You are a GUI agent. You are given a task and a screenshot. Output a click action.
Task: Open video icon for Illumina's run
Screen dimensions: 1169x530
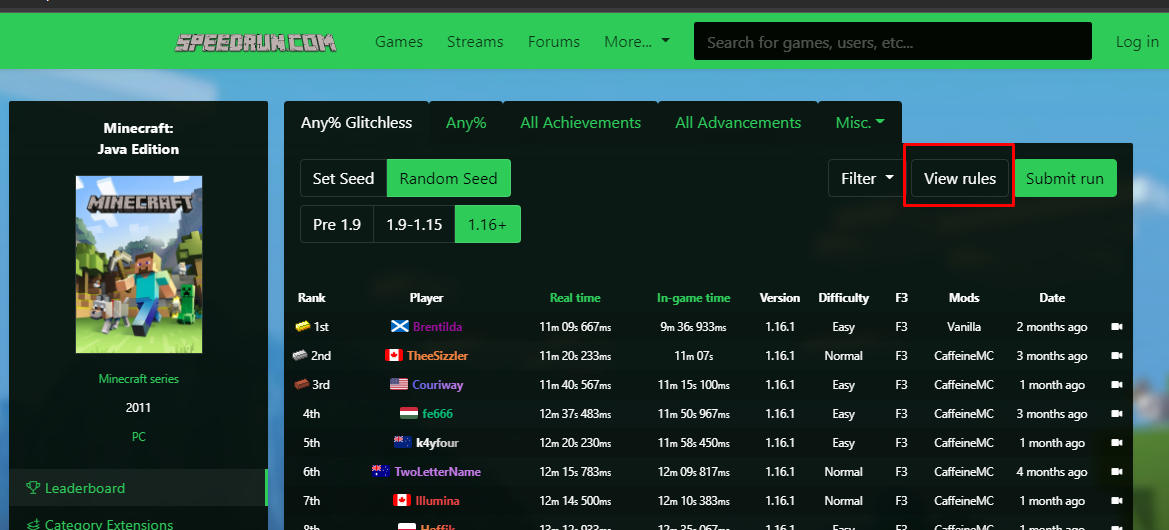pyautogui.click(x=1116, y=501)
